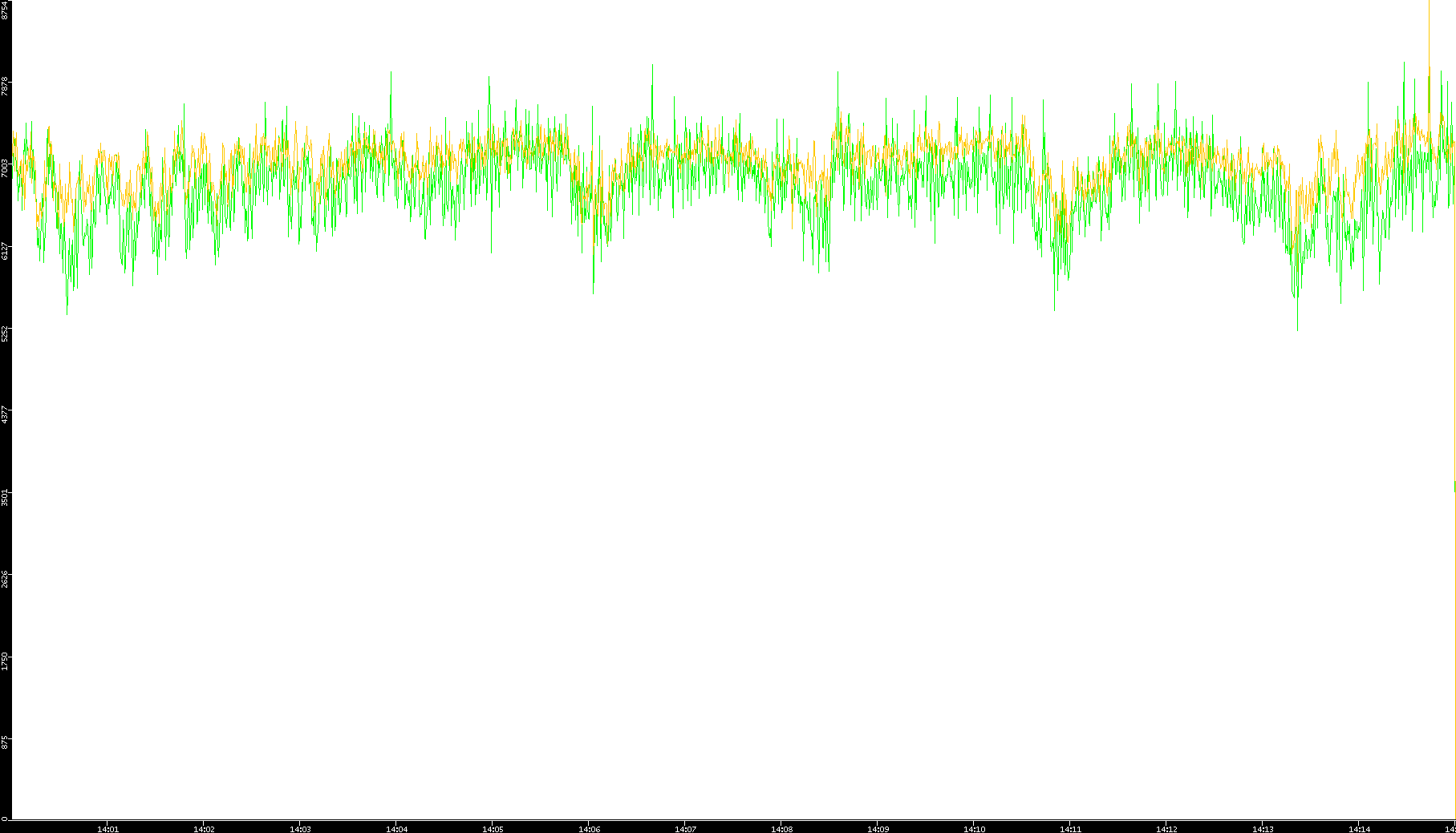Click the 1750 vertical axis label
1456x833 pixels.
(x=5, y=661)
